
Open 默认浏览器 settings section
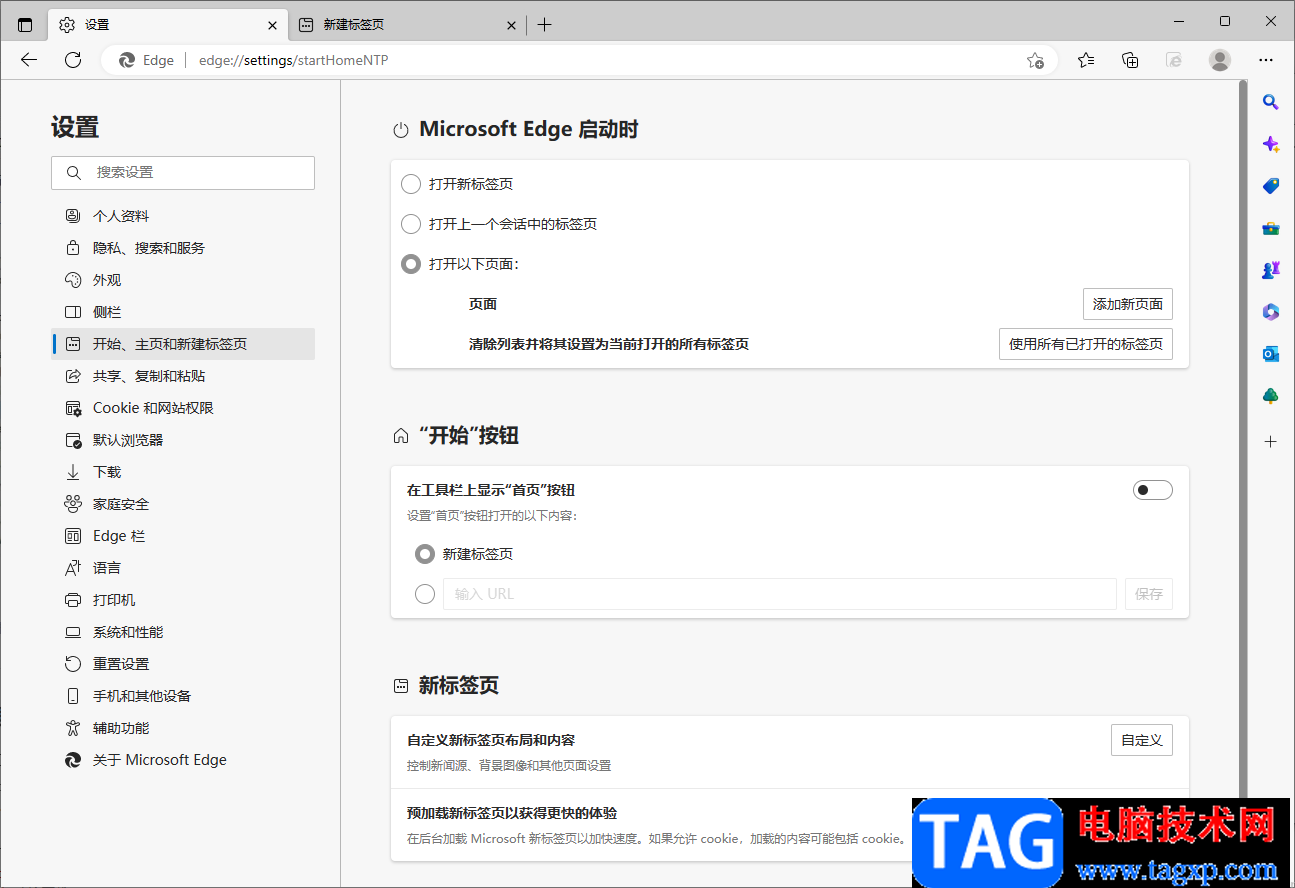point(183,440)
